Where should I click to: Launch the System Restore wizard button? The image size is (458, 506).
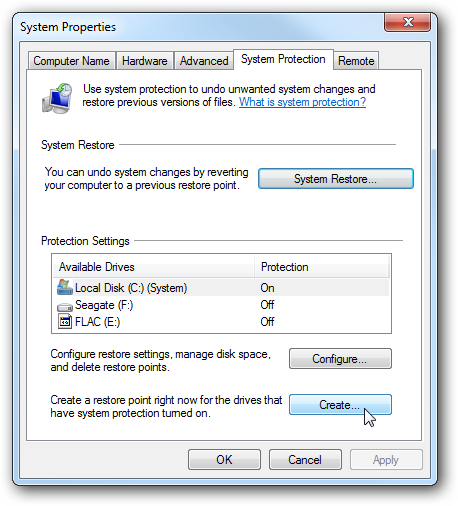pyautogui.click(x=336, y=179)
